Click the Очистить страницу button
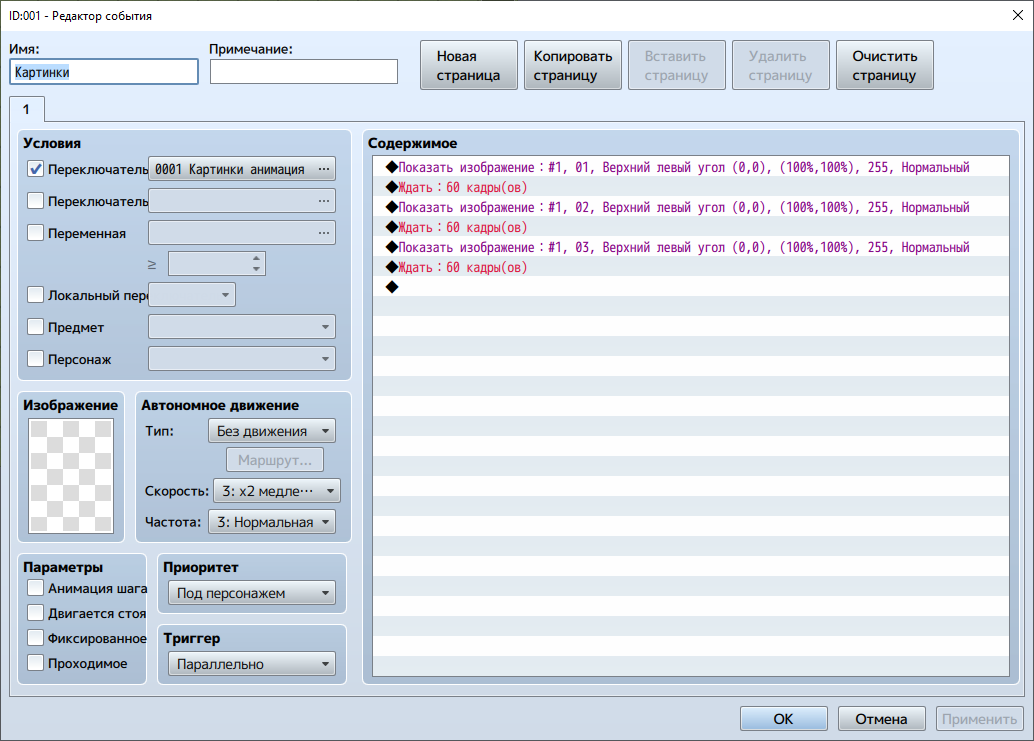This screenshot has width=1034, height=741. tap(884, 65)
